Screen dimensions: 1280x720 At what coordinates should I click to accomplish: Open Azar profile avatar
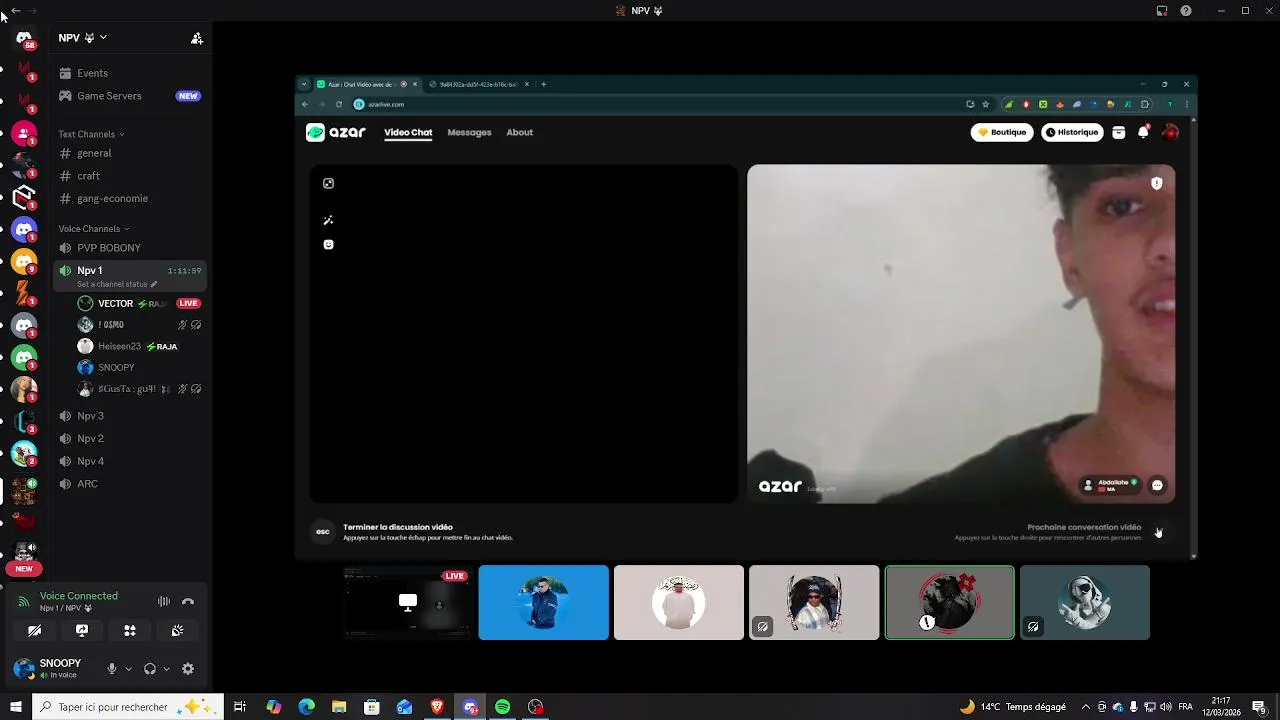tap(1170, 132)
